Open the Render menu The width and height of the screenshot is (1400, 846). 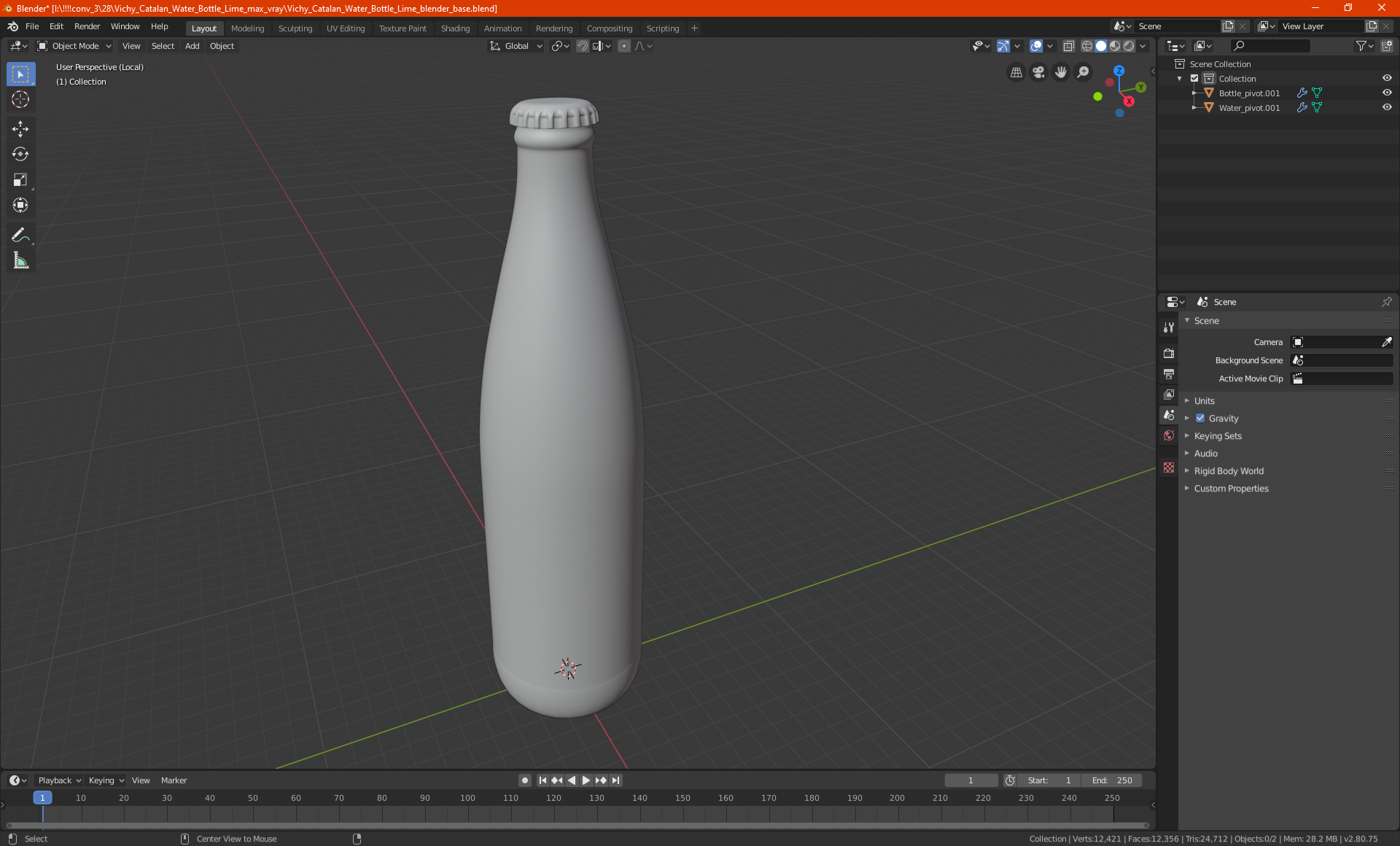[87, 26]
